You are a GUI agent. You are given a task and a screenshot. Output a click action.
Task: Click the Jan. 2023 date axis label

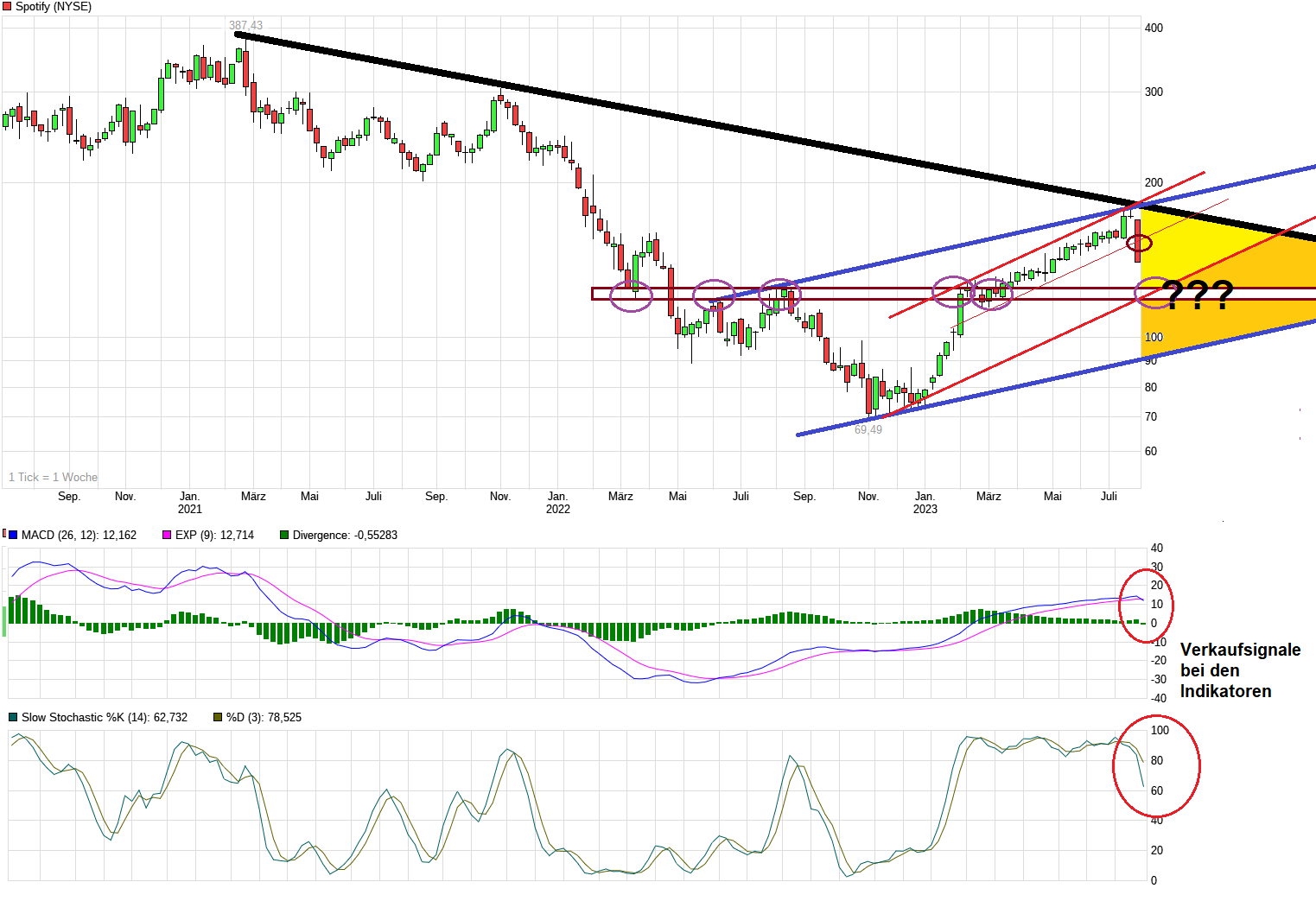point(925,502)
